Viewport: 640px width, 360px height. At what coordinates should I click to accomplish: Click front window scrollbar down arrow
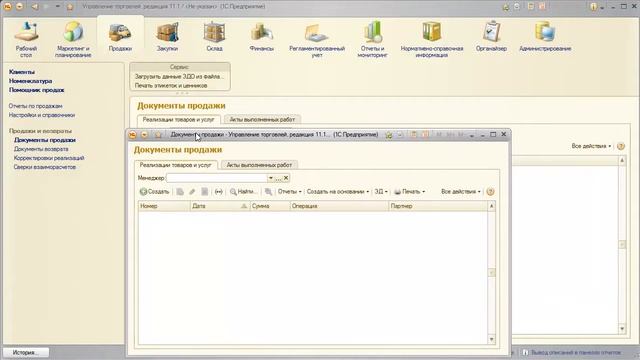point(491,339)
